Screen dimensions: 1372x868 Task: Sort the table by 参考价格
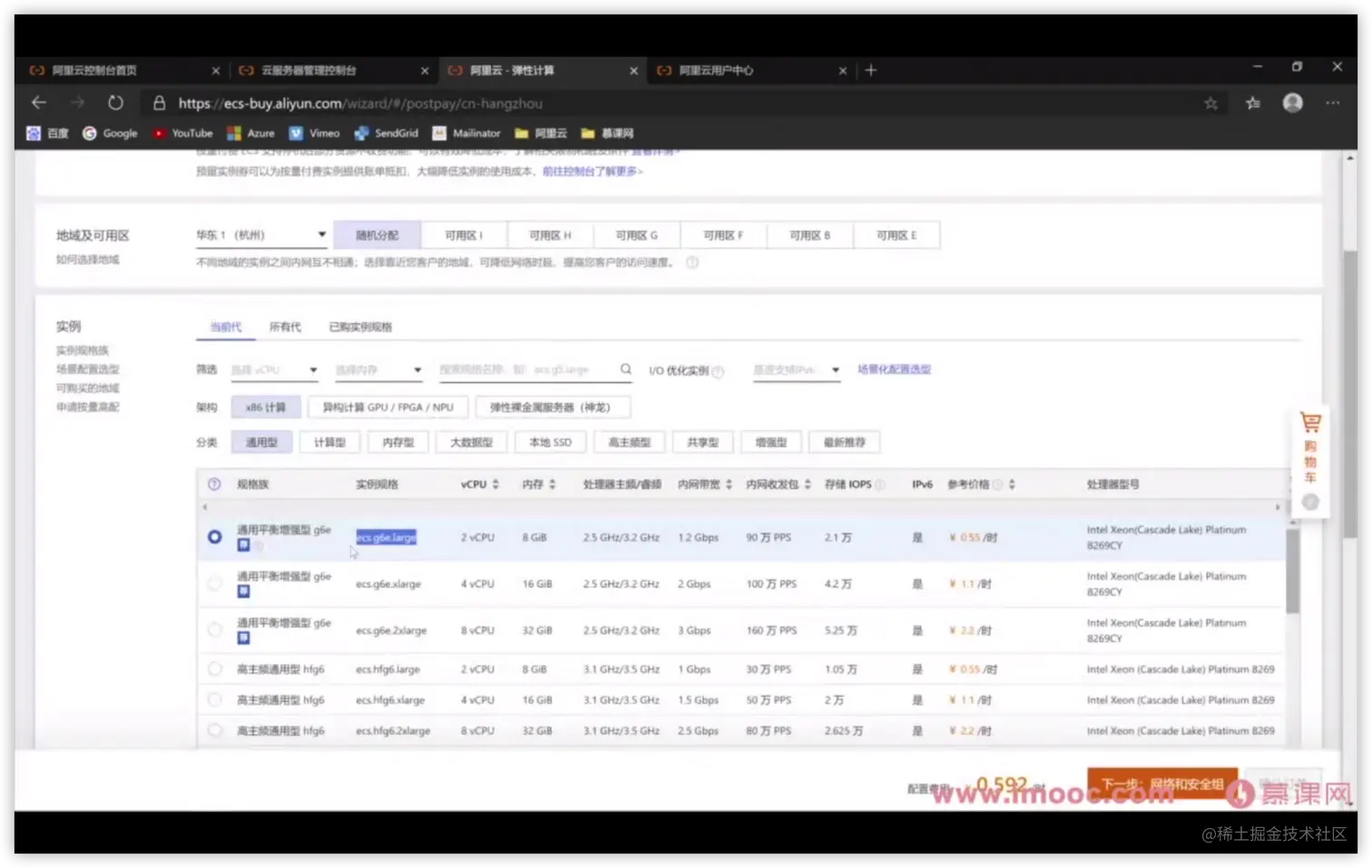click(x=1012, y=484)
